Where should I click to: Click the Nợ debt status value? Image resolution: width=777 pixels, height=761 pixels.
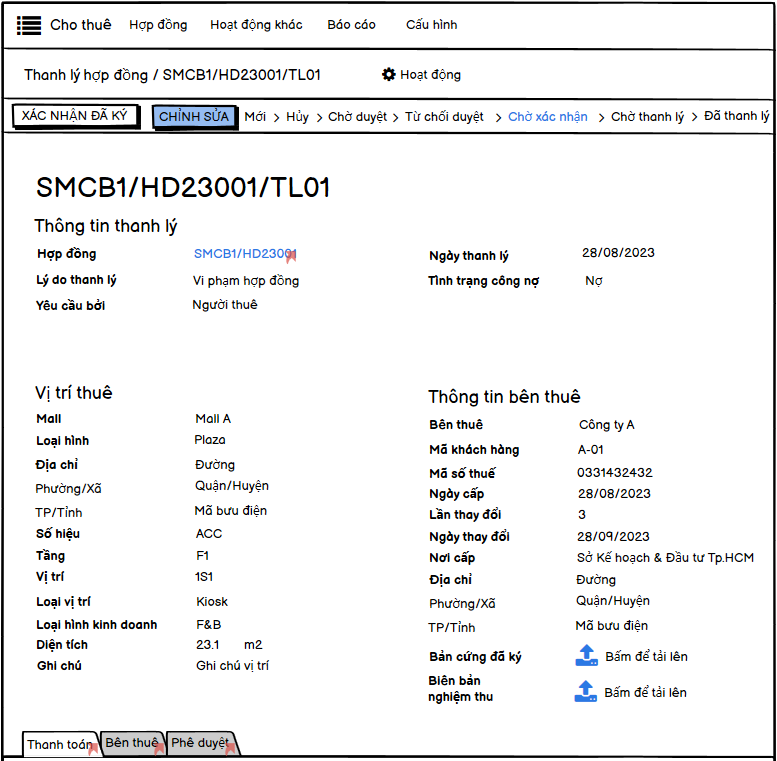(594, 281)
